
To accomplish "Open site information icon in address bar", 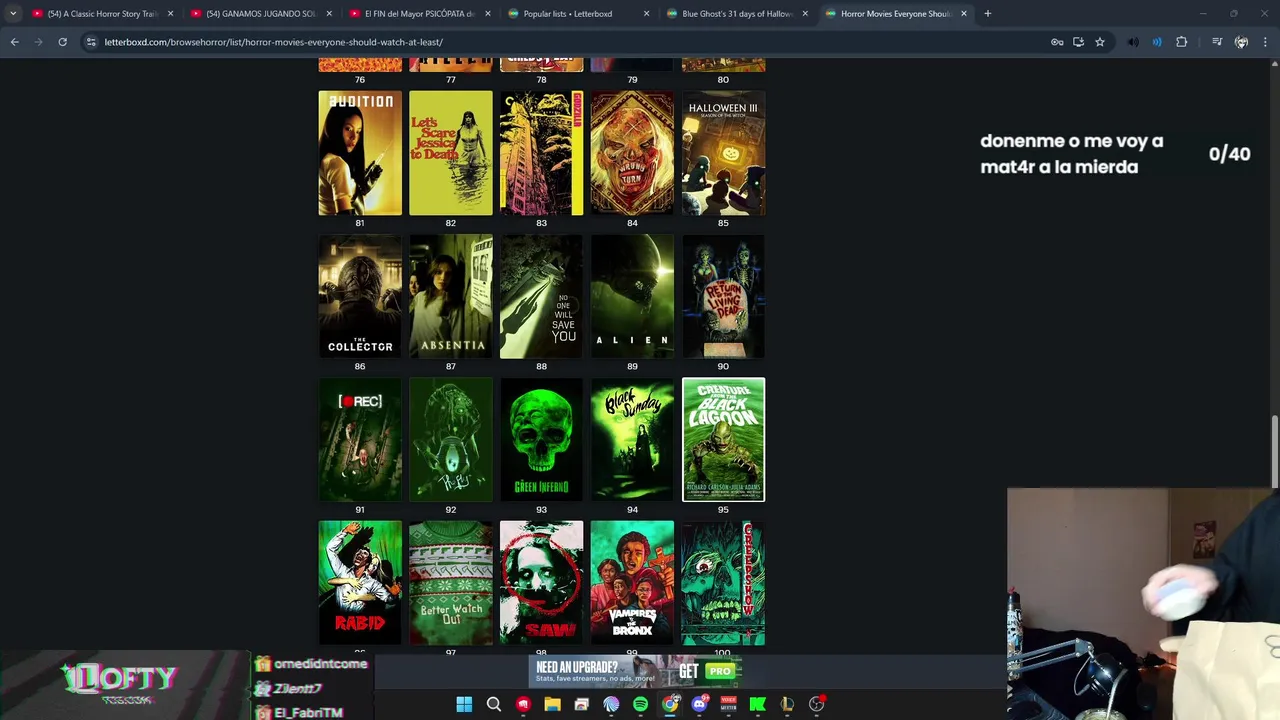I will point(91,42).
